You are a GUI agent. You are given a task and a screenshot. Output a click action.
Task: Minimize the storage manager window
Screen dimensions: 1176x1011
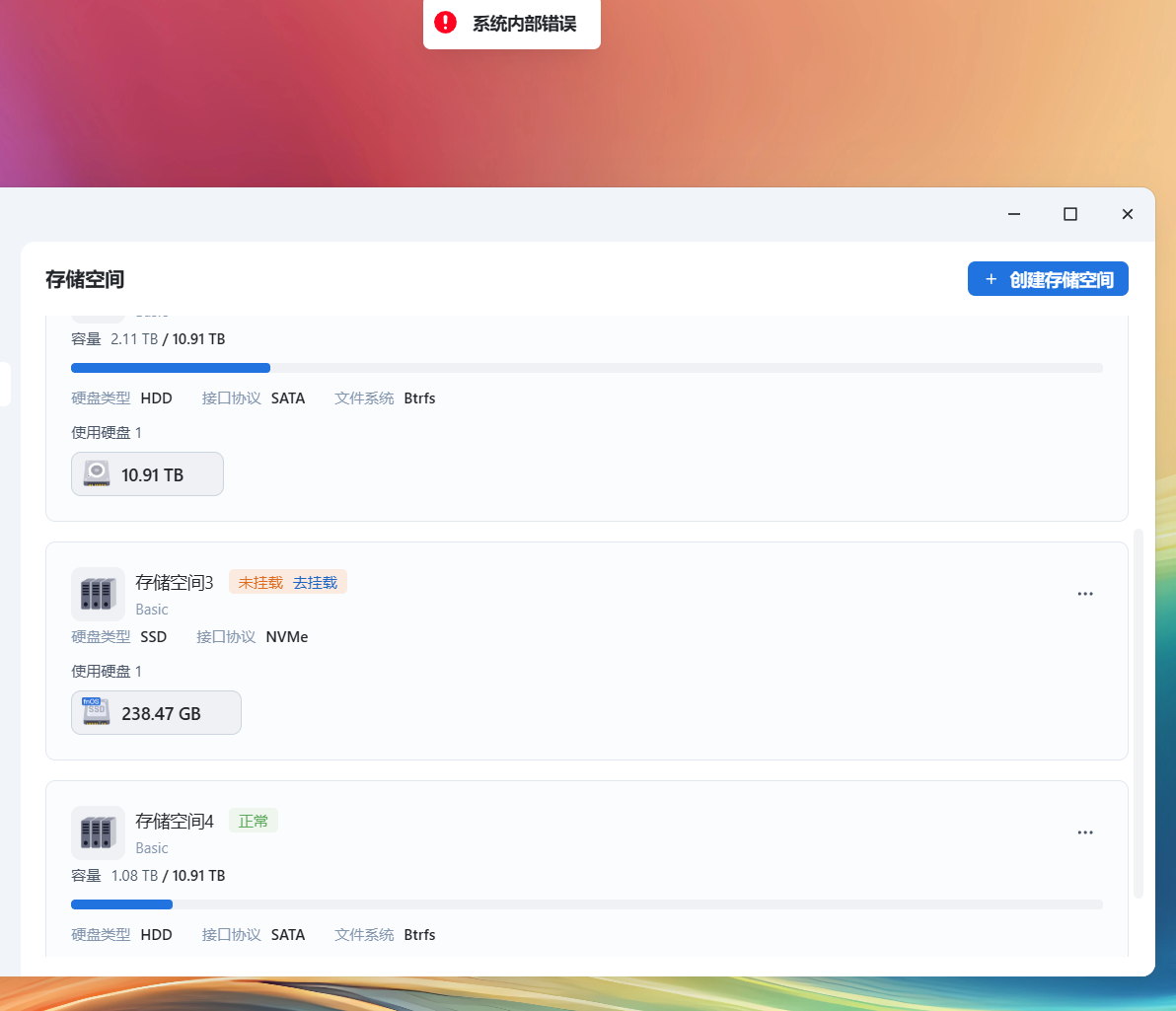[1014, 214]
